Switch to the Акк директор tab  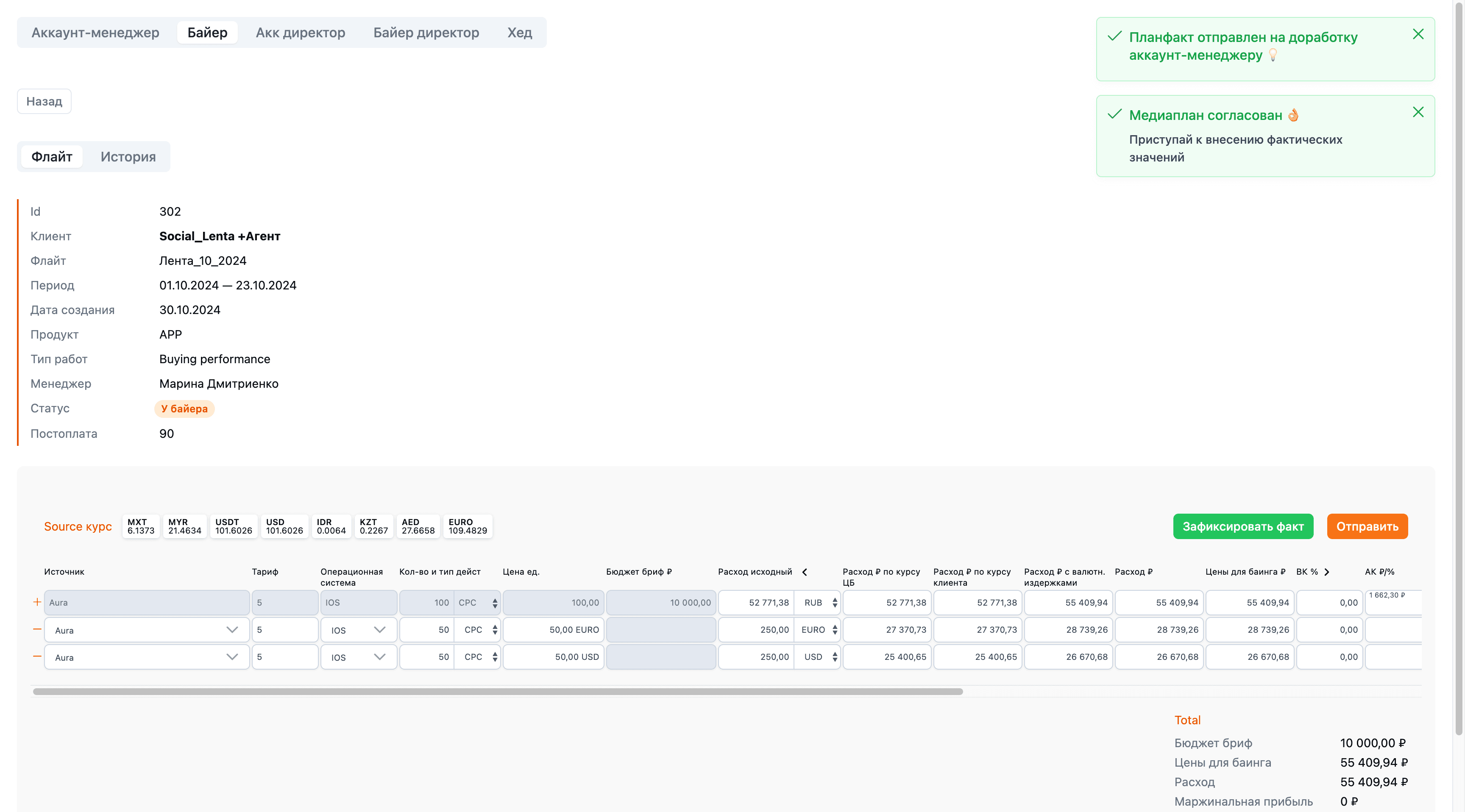[300, 32]
